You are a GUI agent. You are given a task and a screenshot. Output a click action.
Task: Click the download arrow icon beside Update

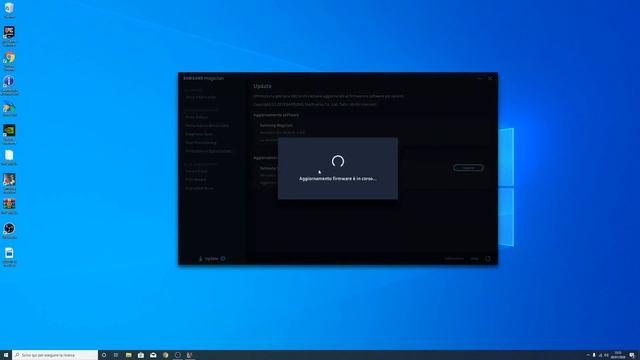coord(200,259)
